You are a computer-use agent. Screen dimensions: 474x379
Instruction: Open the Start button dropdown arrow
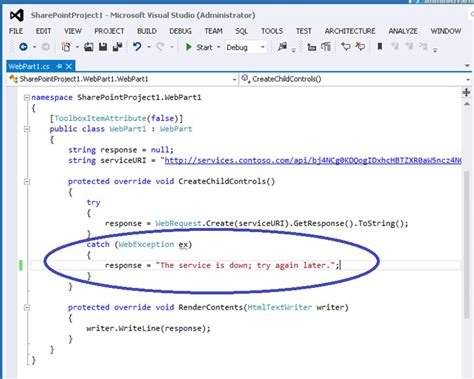219,47
